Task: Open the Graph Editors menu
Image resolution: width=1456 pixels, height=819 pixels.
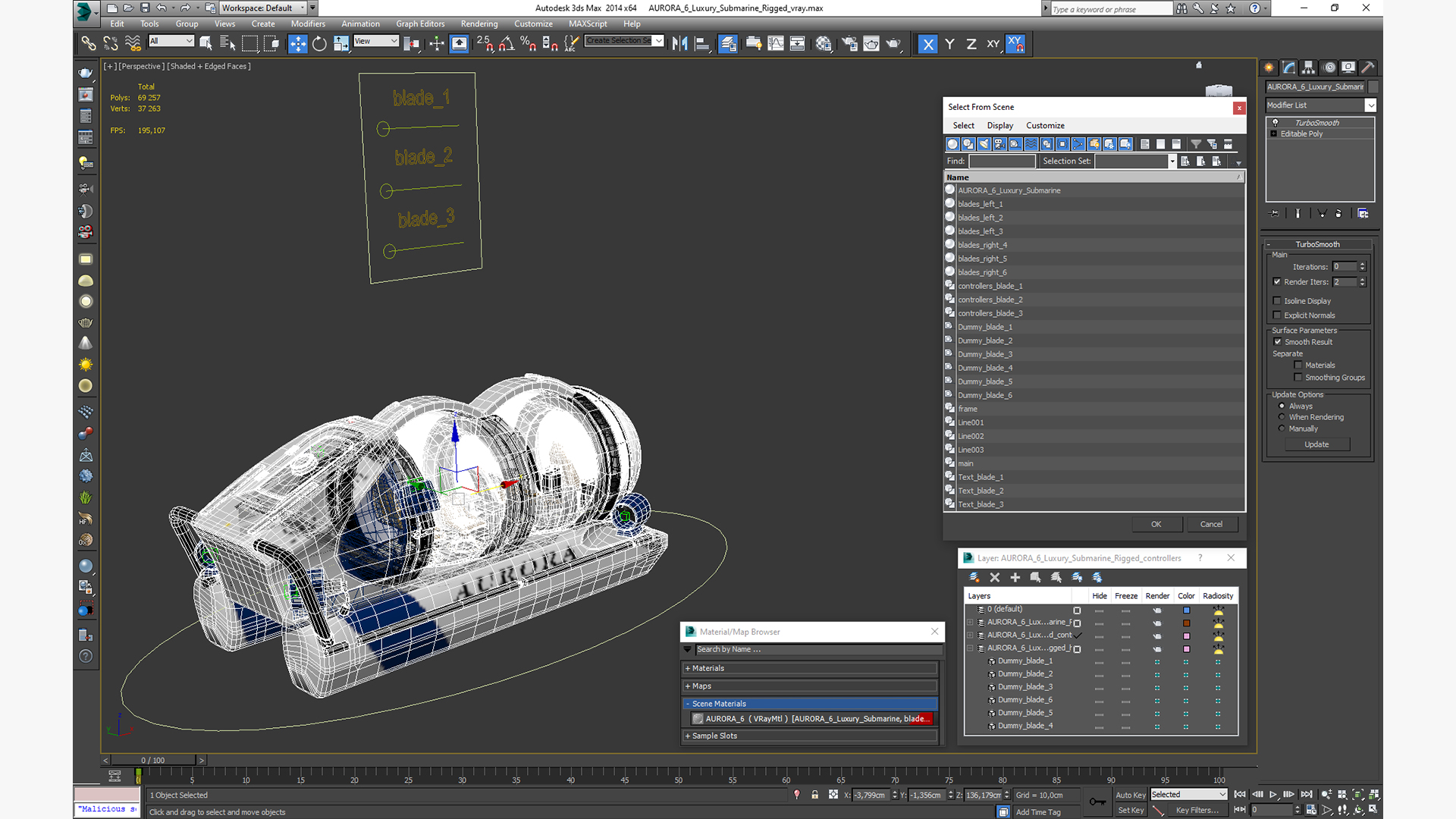Action: (x=420, y=24)
